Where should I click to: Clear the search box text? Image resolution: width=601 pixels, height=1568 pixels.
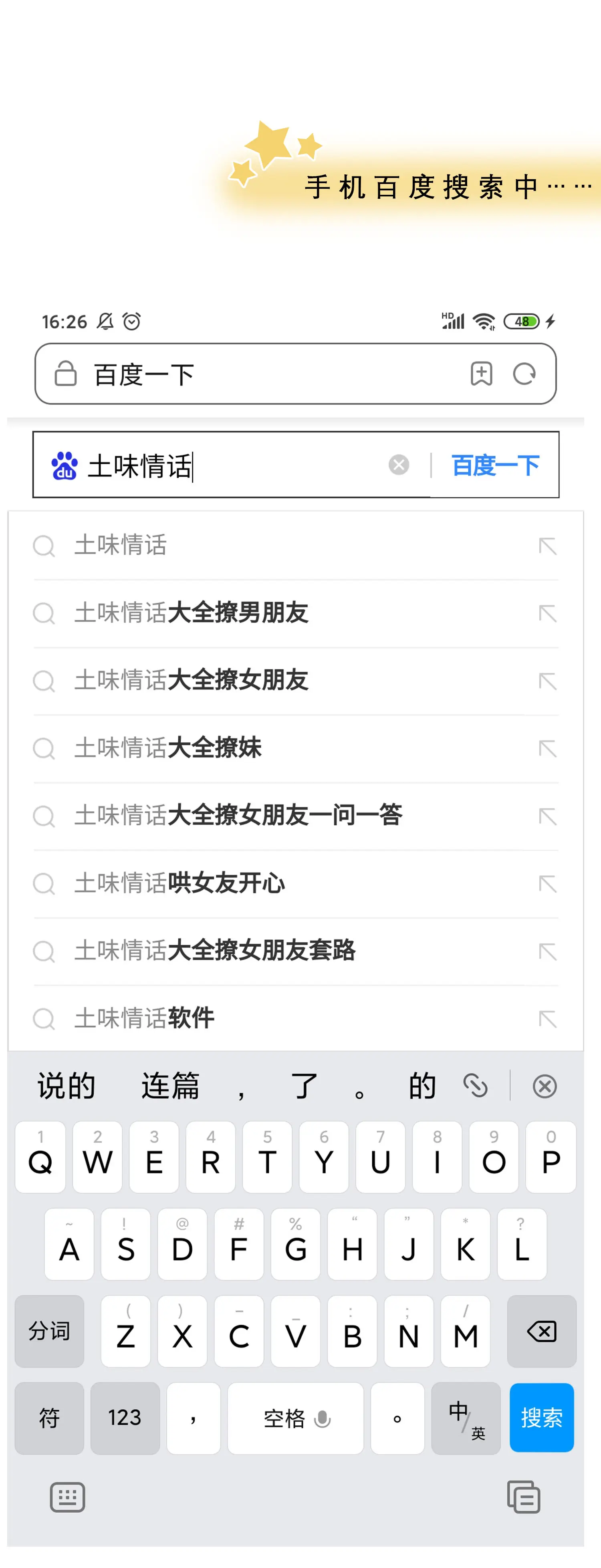[398, 465]
